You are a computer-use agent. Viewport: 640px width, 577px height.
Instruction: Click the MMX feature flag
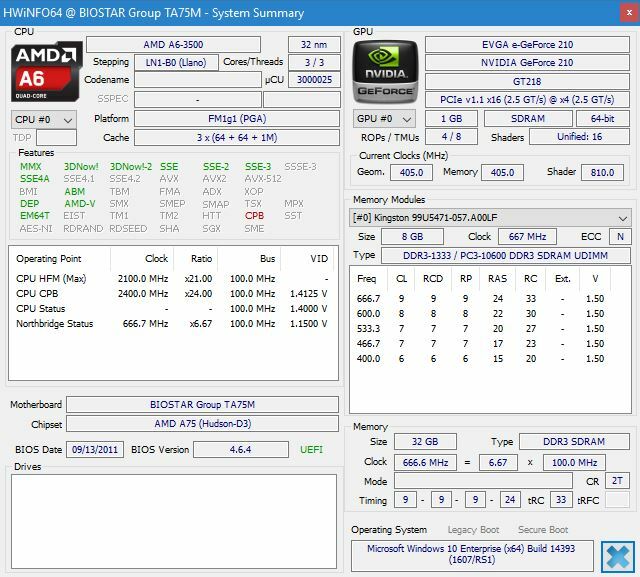pos(31,166)
